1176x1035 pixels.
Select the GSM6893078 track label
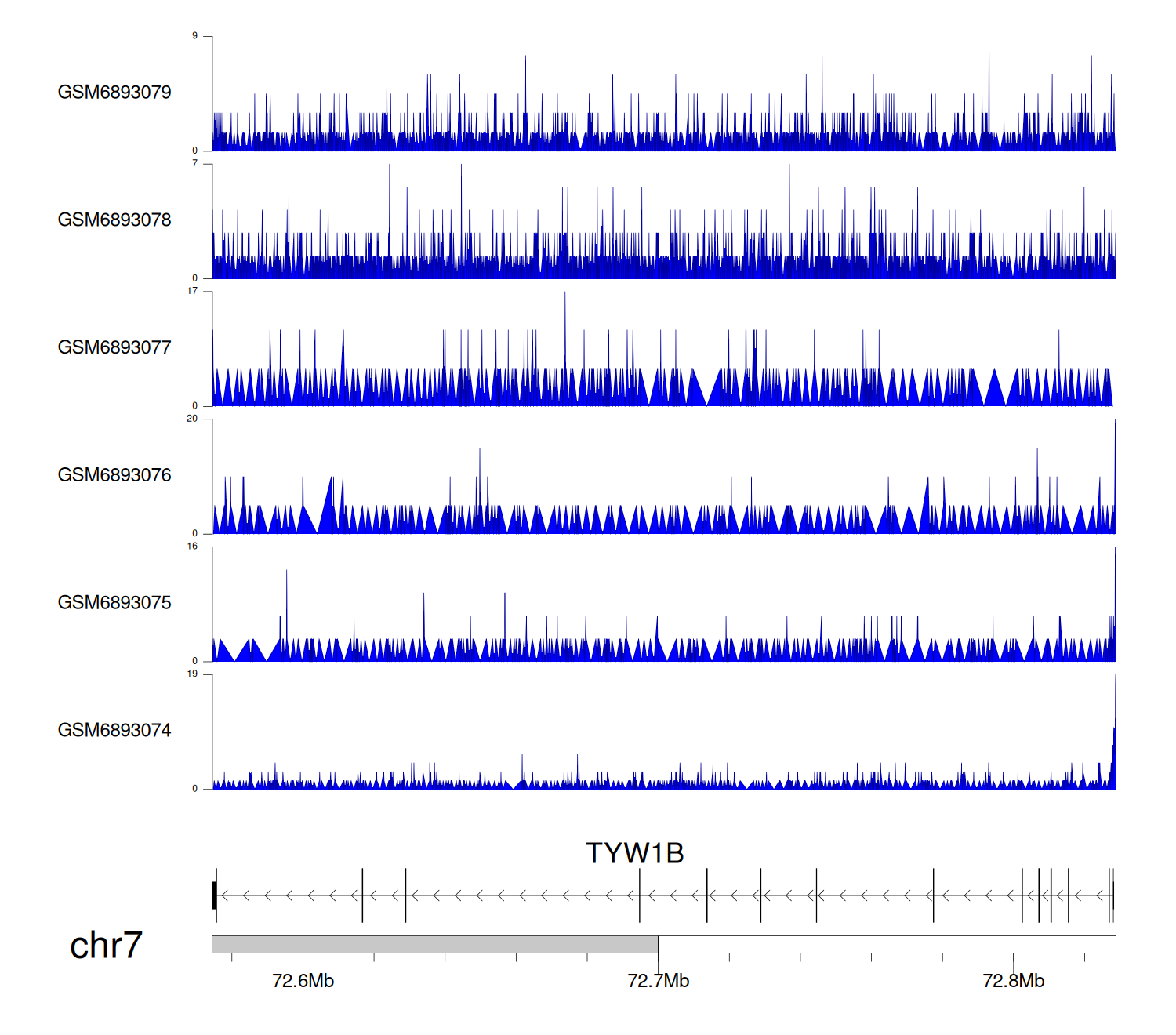point(114,220)
